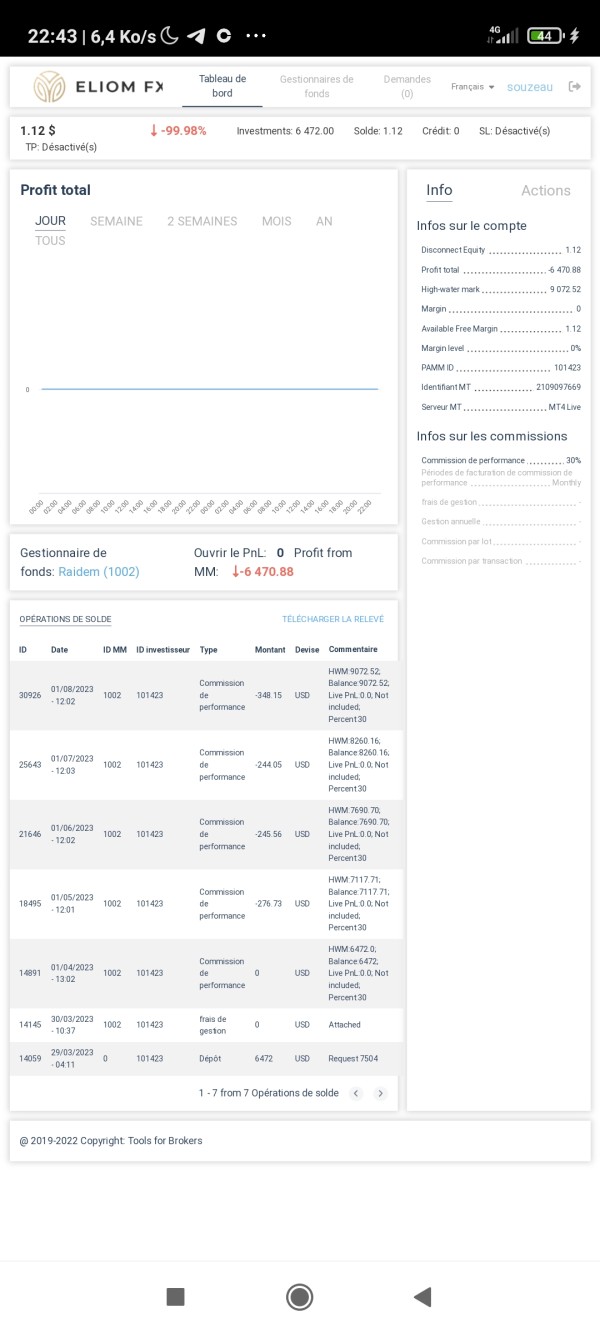
Task: Open the Tableau de bord tab
Action: [x=222, y=86]
